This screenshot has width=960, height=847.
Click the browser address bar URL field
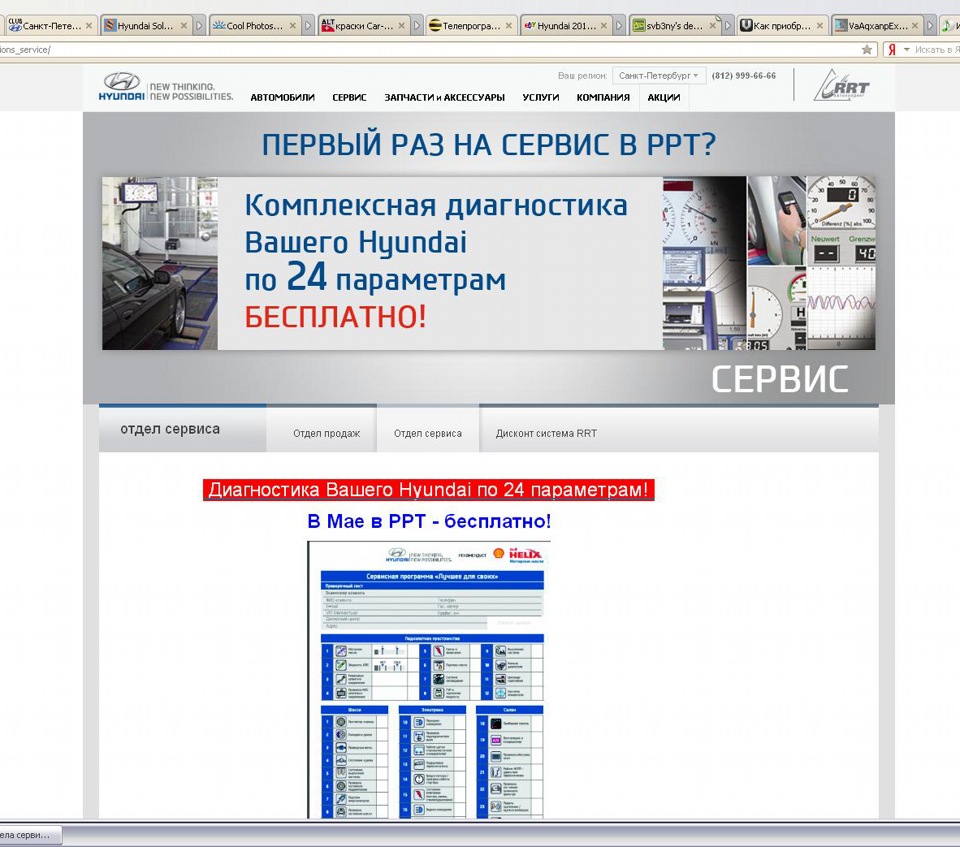point(400,47)
